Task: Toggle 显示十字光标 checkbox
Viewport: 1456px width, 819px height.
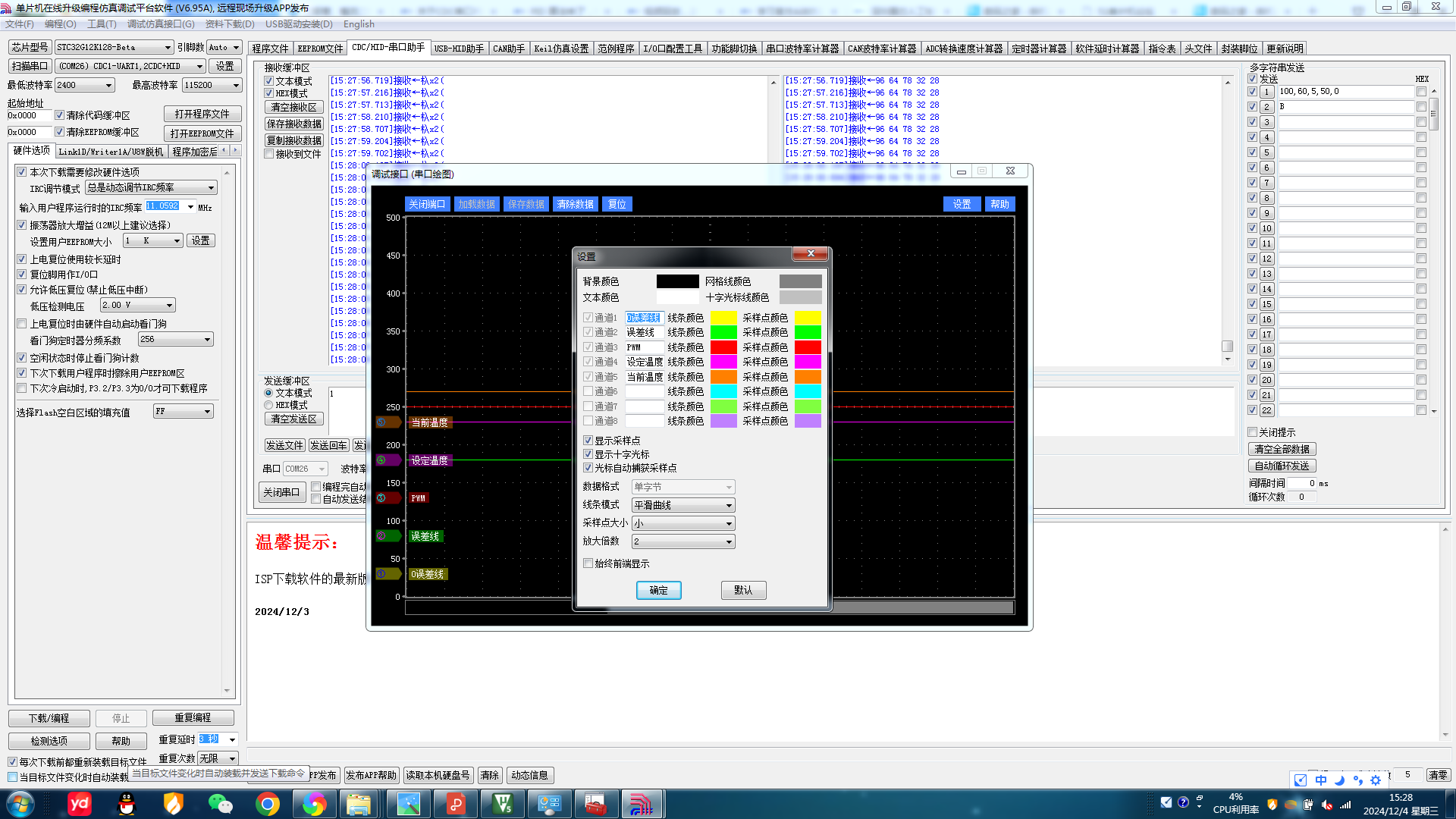Action: (588, 454)
